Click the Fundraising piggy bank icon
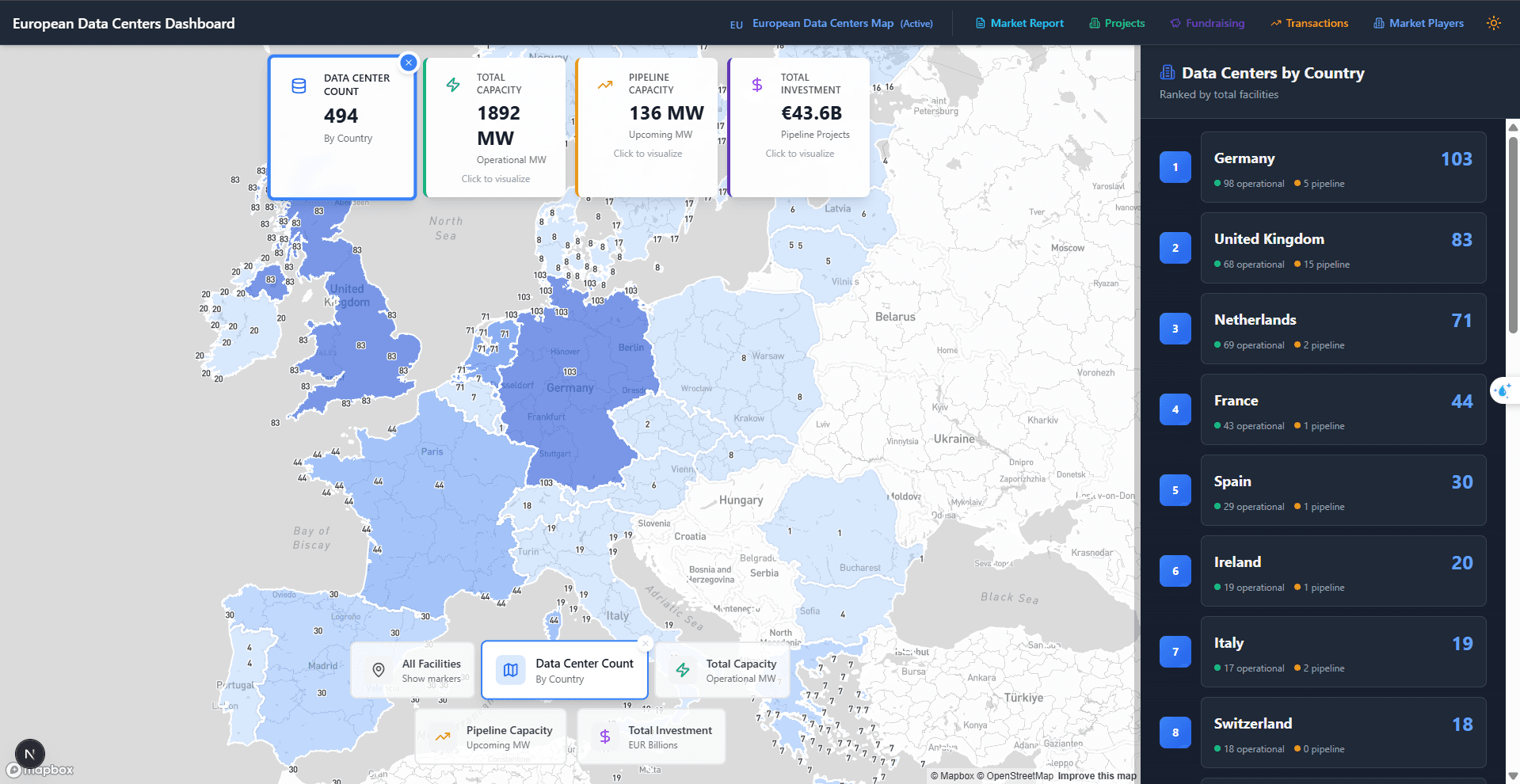Screen dimensions: 1520x784 coord(1175,23)
